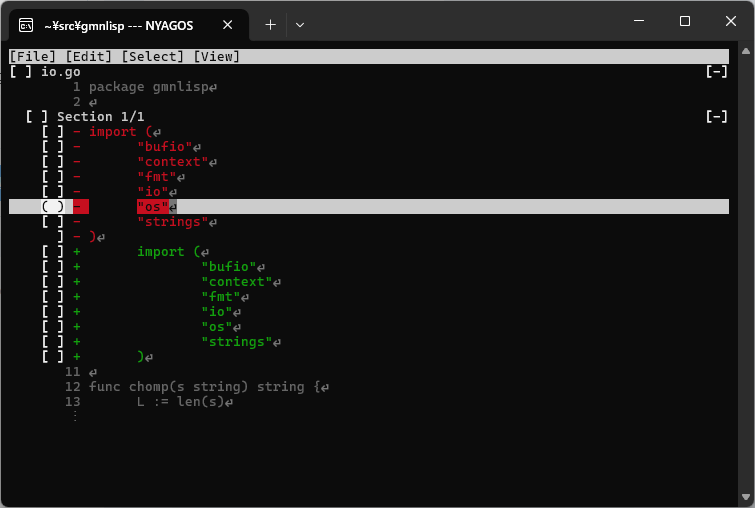Check the added "context" line box
Viewport: 755px width, 508px height.
[x=52, y=281]
